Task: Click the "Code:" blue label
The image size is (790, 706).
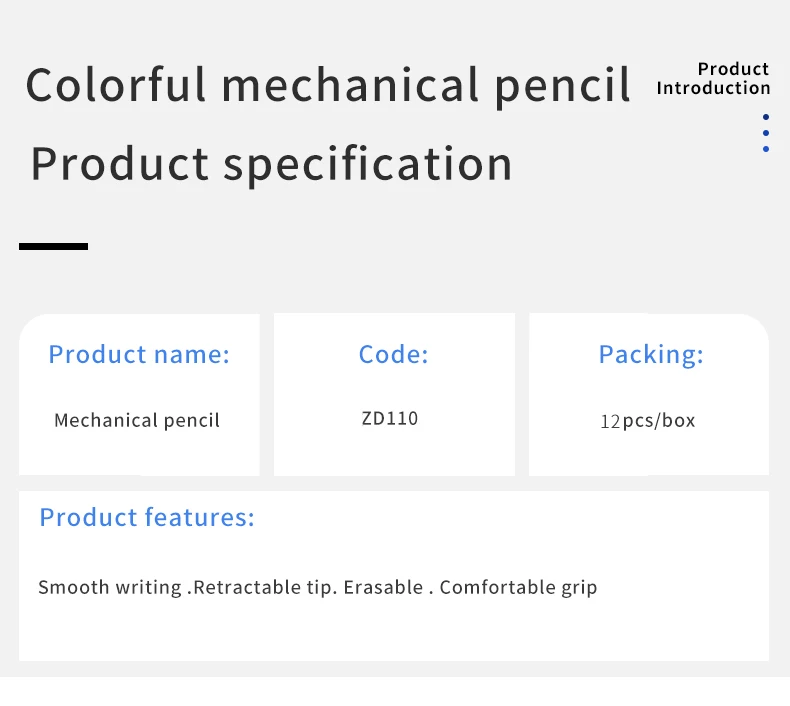Action: [393, 354]
